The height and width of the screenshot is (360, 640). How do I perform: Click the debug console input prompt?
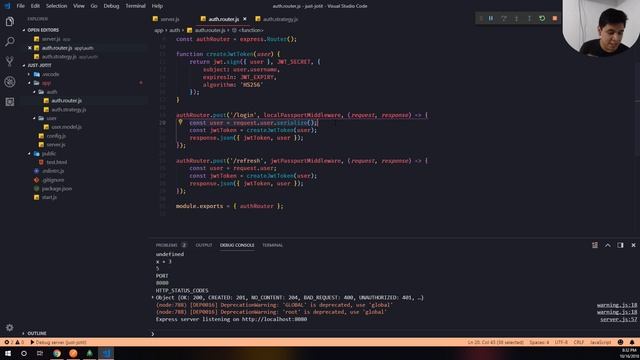[x=394, y=333]
